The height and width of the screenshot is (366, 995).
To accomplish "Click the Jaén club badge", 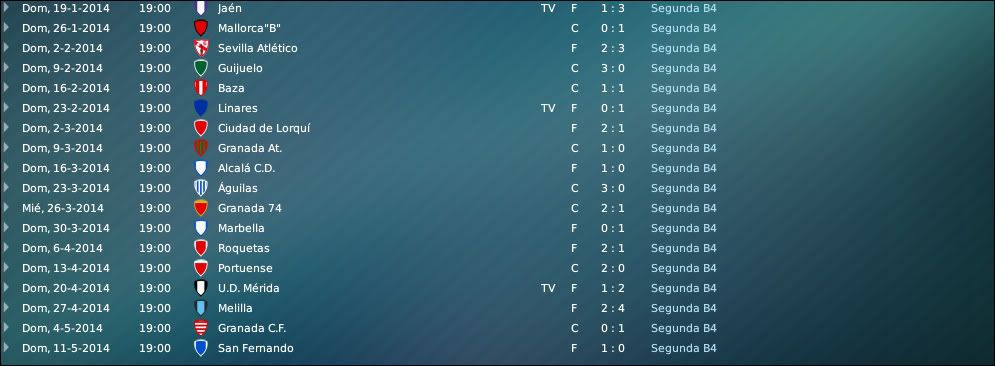I will [x=201, y=8].
